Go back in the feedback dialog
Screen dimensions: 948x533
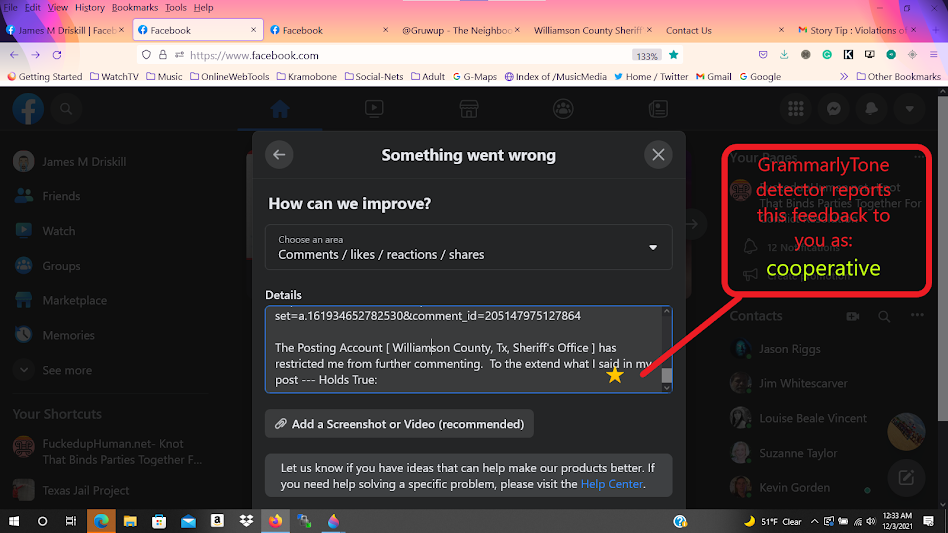[279, 155]
